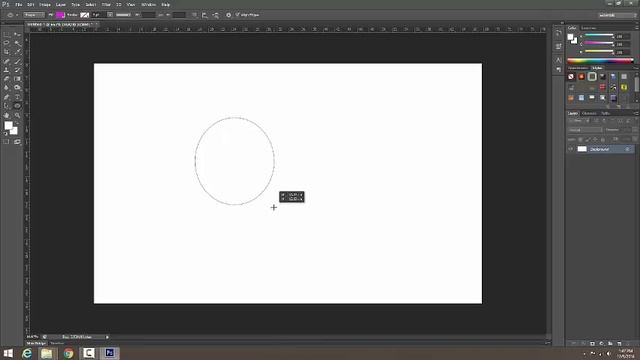Open the layer filter kind dropdown
Screen dimensions: 640x360
pyautogui.click(x=579, y=121)
